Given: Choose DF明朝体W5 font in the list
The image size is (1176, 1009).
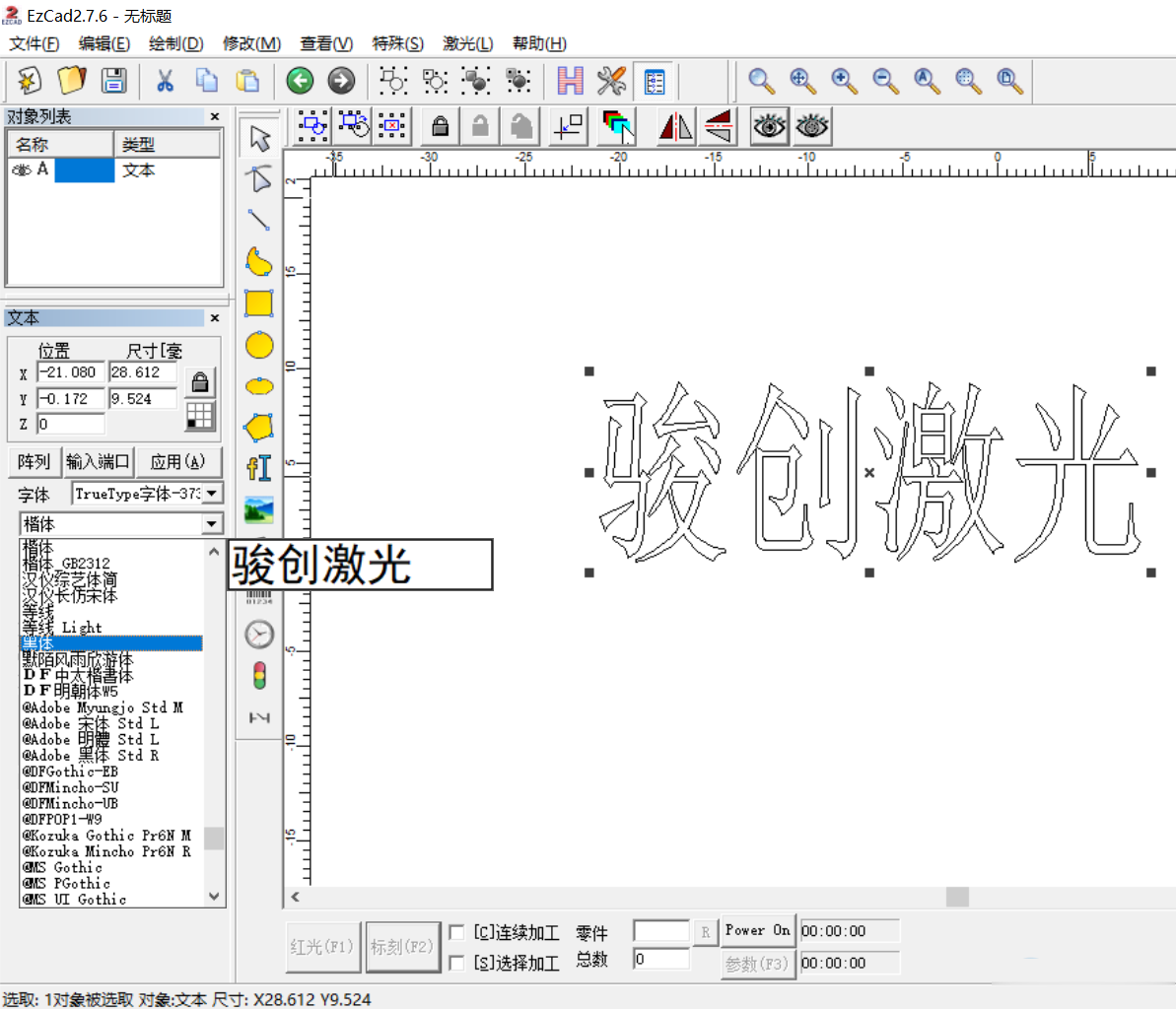Looking at the screenshot, I should (x=111, y=691).
